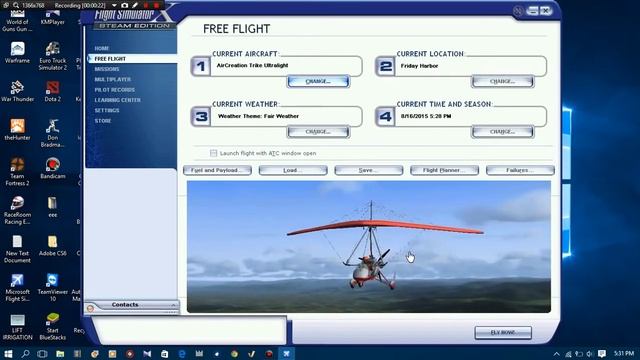The height and width of the screenshot is (360, 640).
Task: Expand the Contacts panel chevron
Action: (173, 305)
